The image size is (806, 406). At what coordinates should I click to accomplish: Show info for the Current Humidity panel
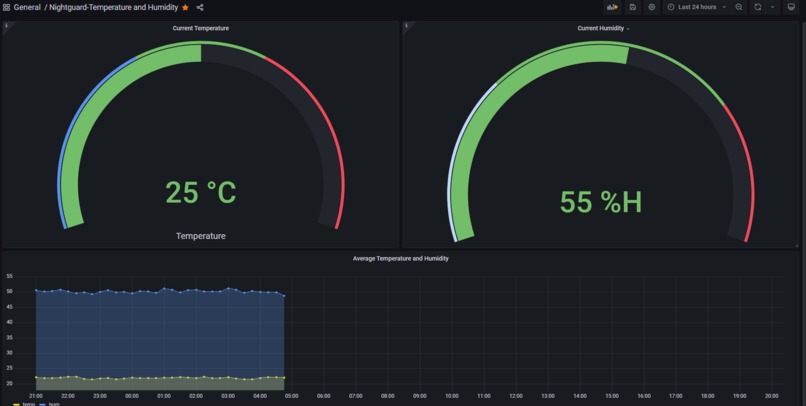(406, 25)
